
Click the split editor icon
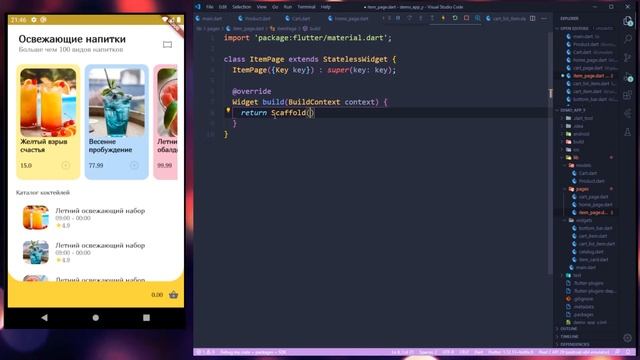[533, 18]
